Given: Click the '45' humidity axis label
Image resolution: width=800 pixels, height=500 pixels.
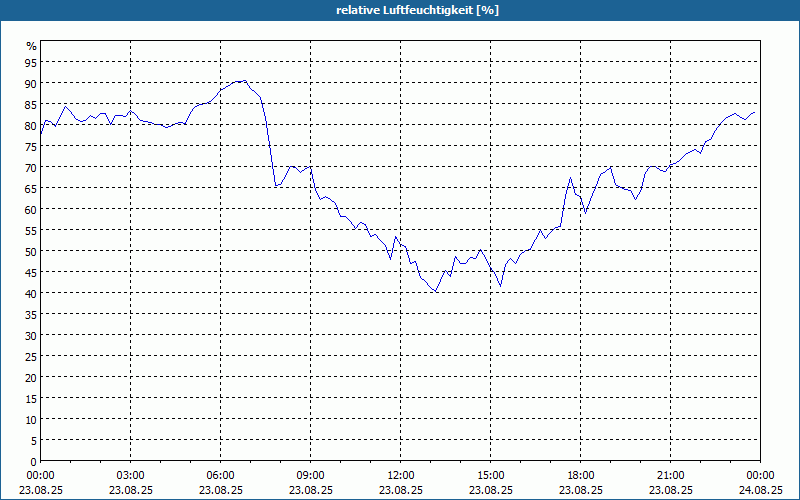Looking at the screenshot, I should tap(31, 272).
